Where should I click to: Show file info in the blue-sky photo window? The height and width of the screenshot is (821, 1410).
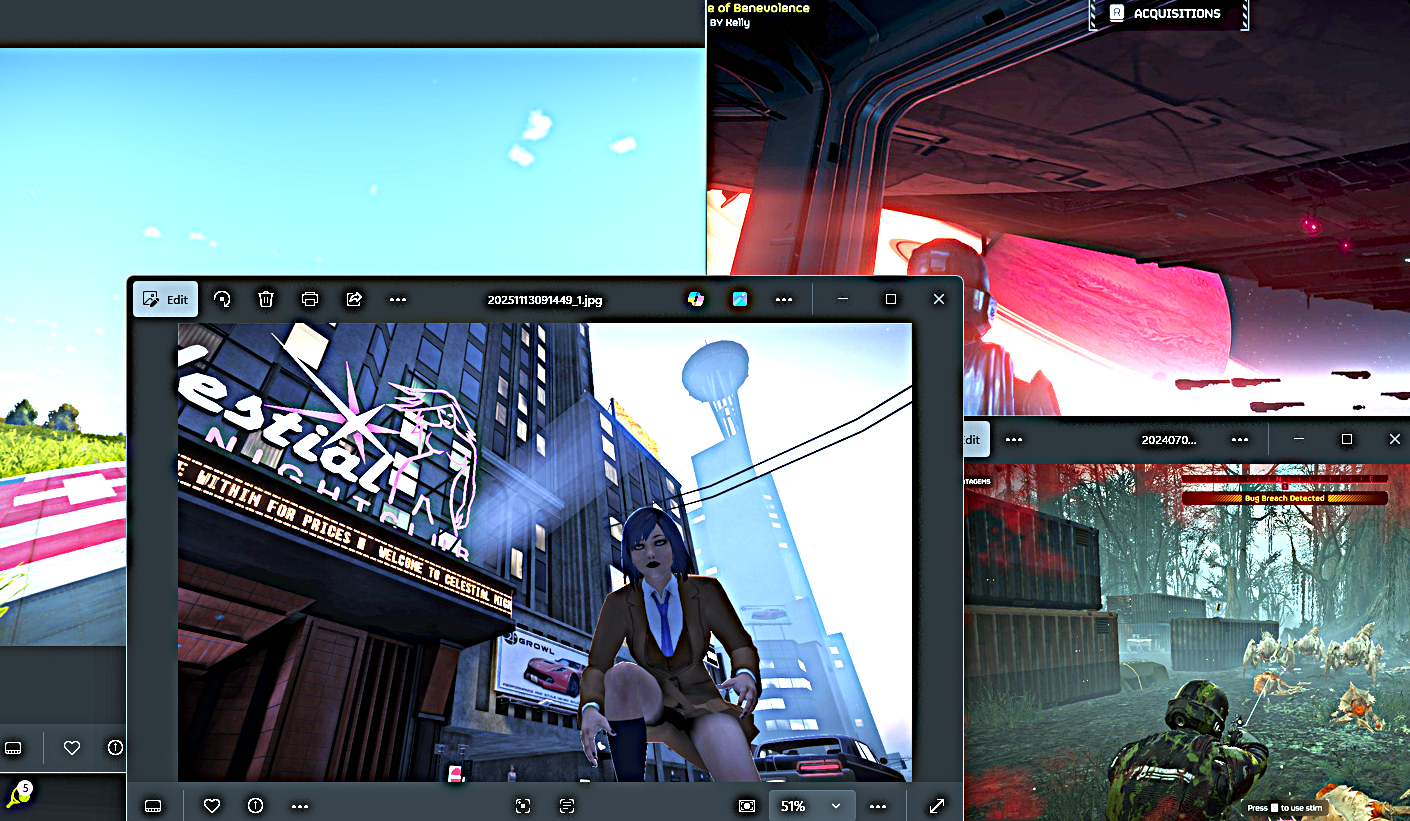[115, 747]
